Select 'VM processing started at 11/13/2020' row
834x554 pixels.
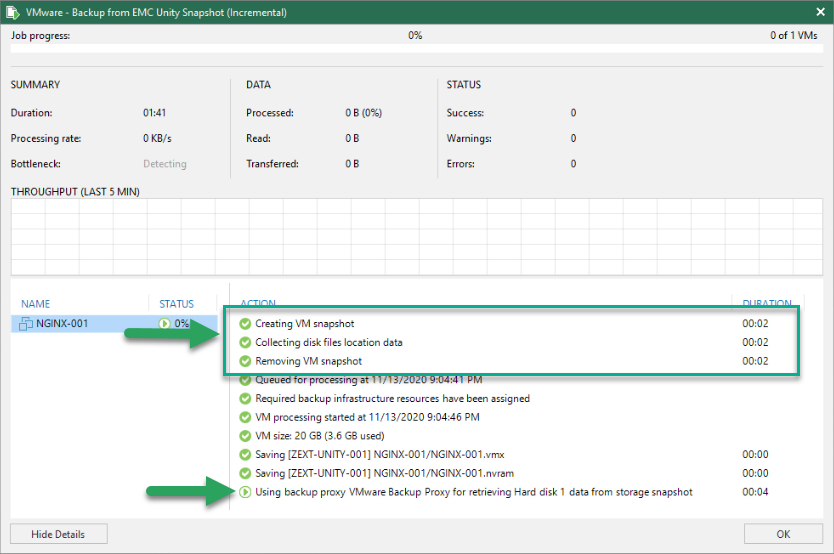(x=521, y=417)
